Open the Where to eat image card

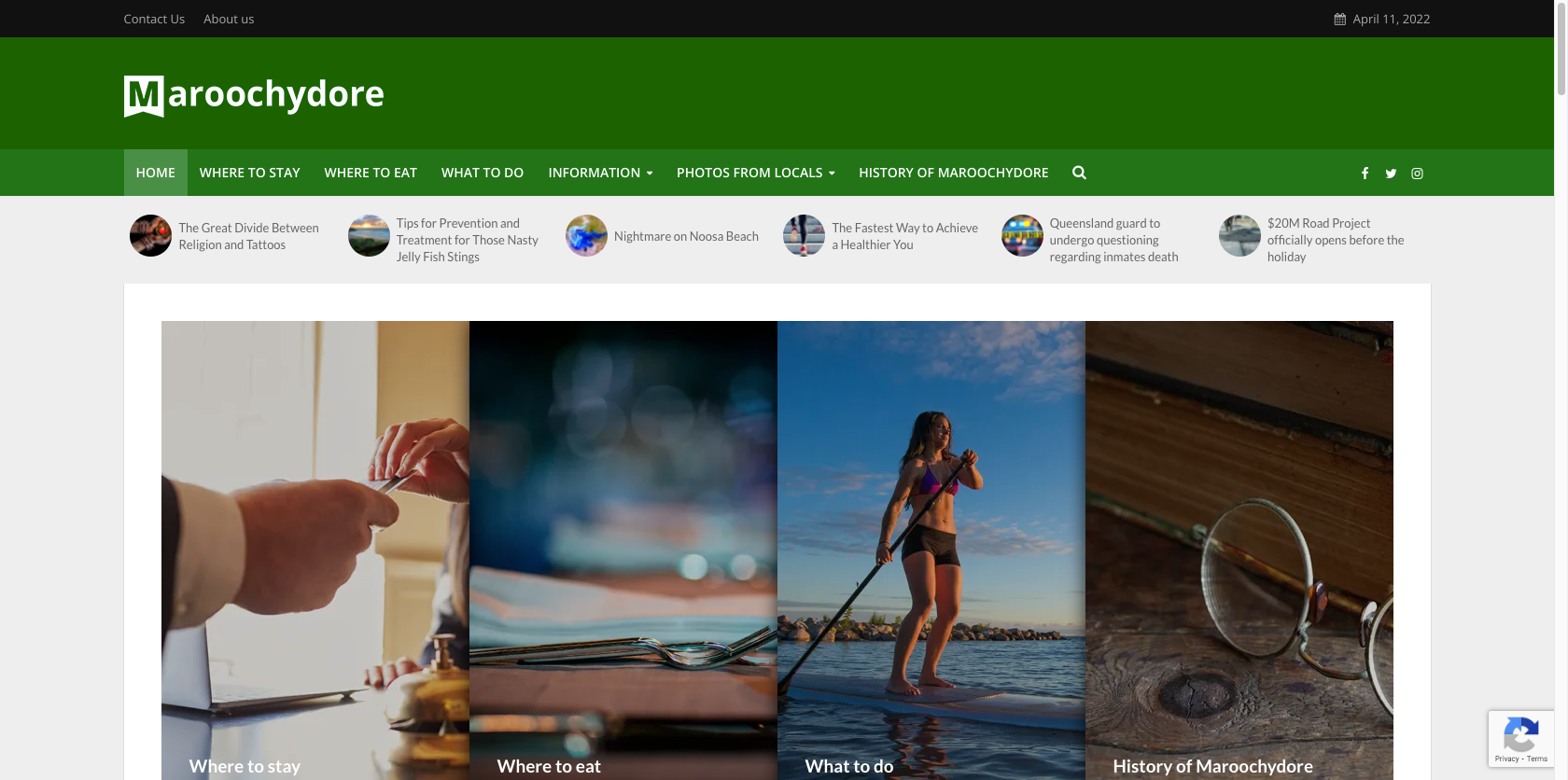[623, 550]
